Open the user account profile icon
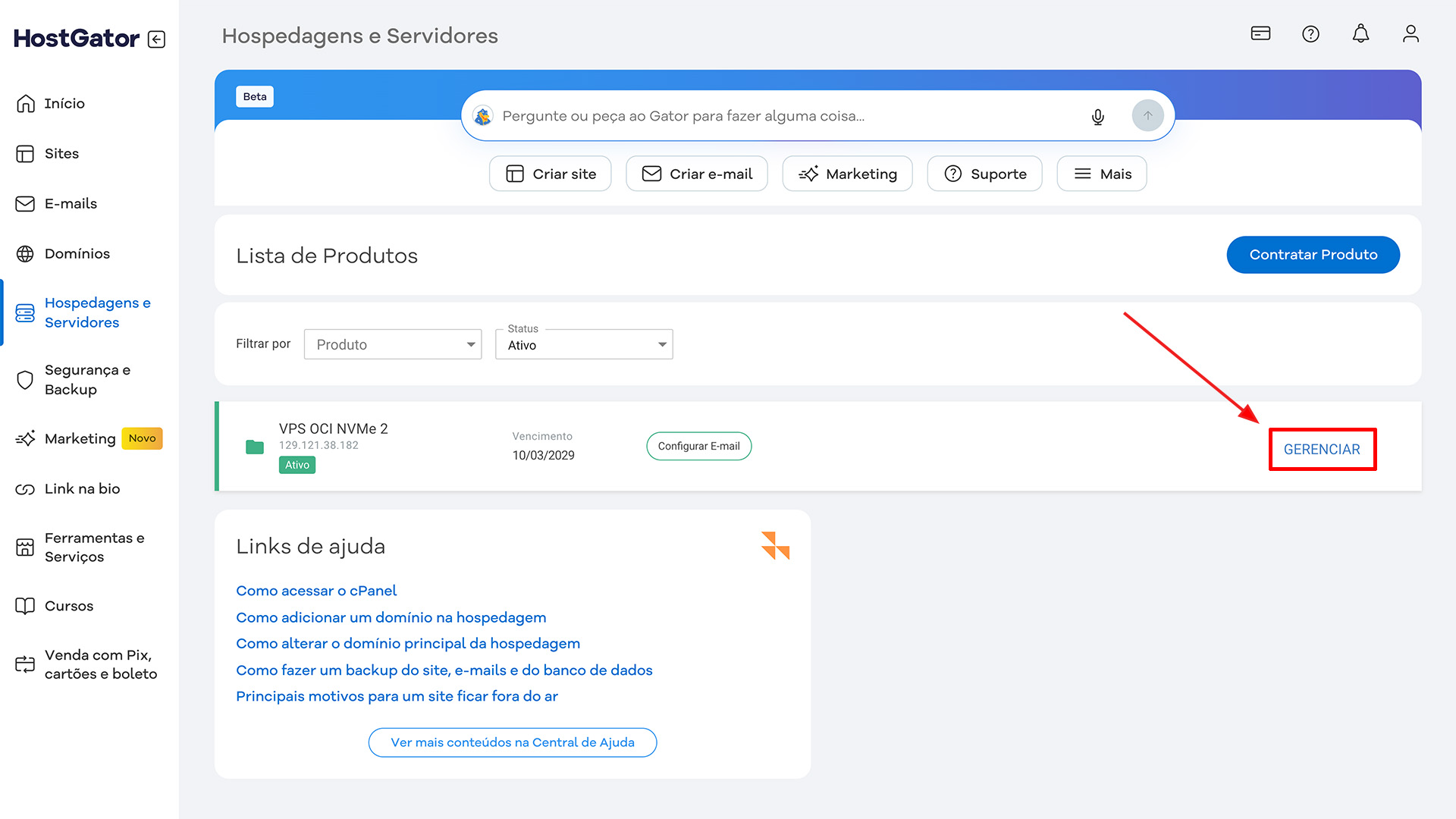Viewport: 1456px width, 819px height. [x=1410, y=34]
